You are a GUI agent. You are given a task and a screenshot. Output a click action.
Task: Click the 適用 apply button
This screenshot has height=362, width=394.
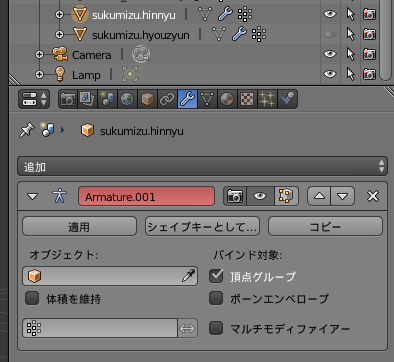[79, 226]
